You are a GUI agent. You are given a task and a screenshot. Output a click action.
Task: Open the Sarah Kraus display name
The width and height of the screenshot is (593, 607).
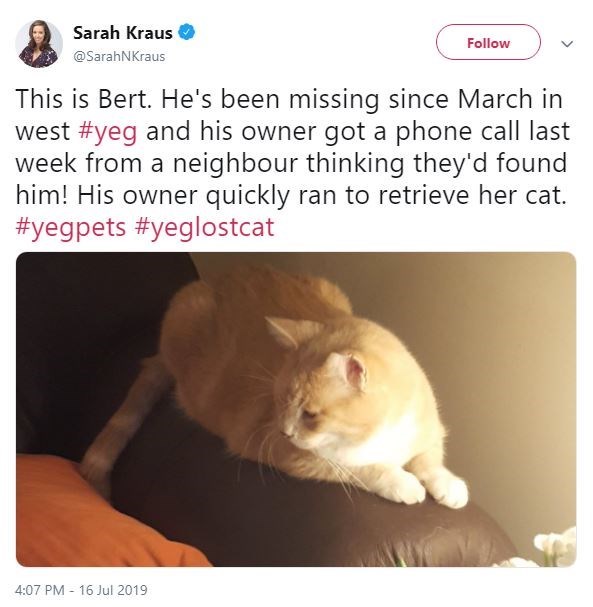[x=123, y=33]
